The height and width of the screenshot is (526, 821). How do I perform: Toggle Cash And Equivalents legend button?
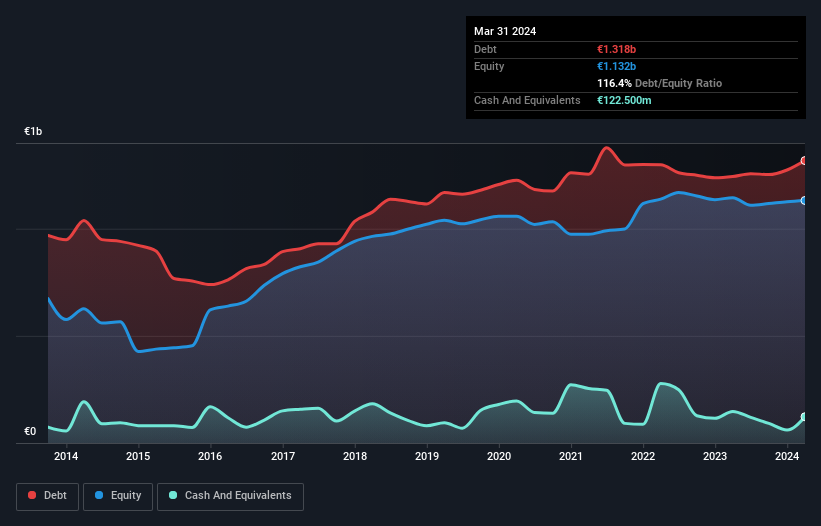[x=230, y=496]
